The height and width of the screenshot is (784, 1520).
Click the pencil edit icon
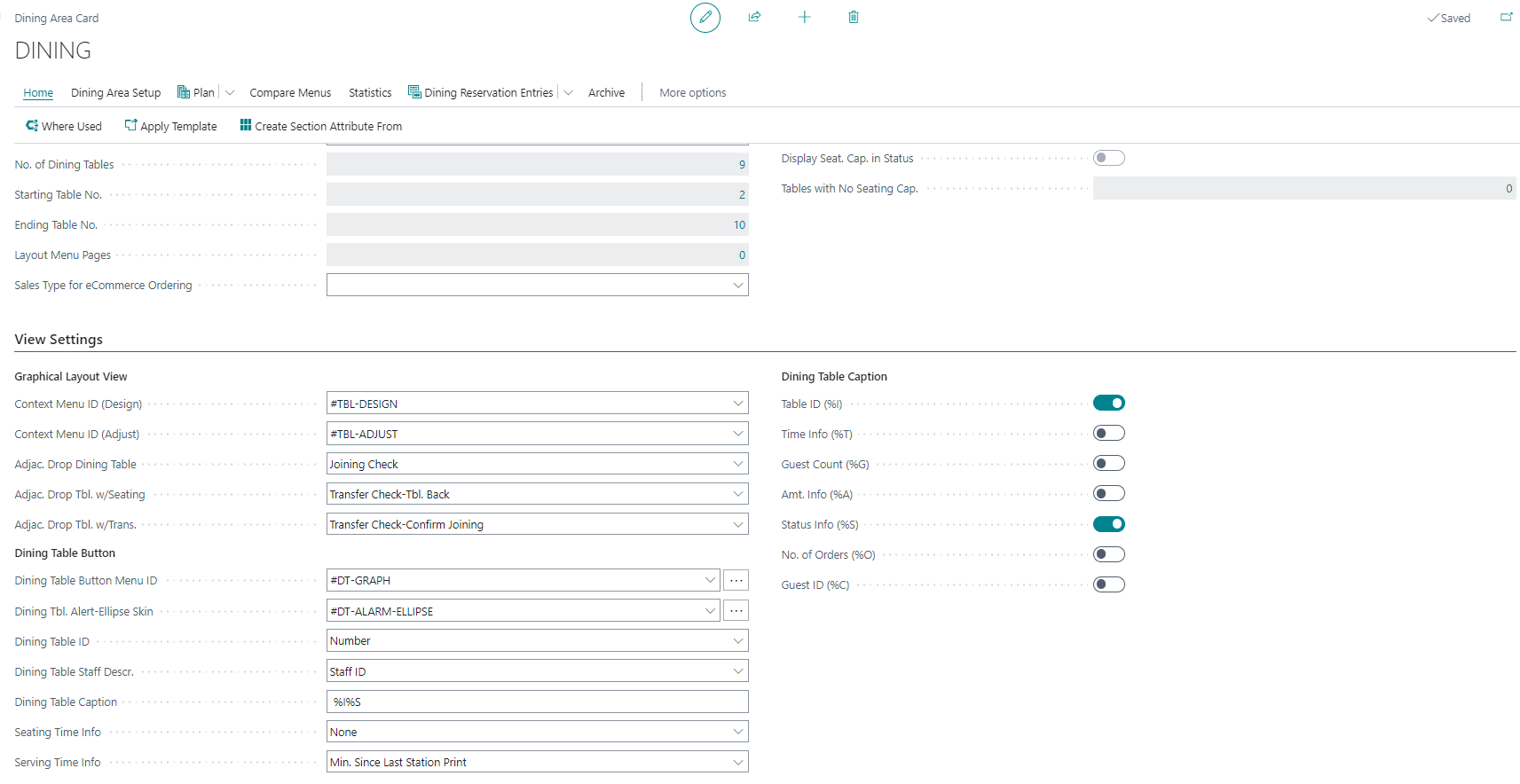click(x=705, y=18)
